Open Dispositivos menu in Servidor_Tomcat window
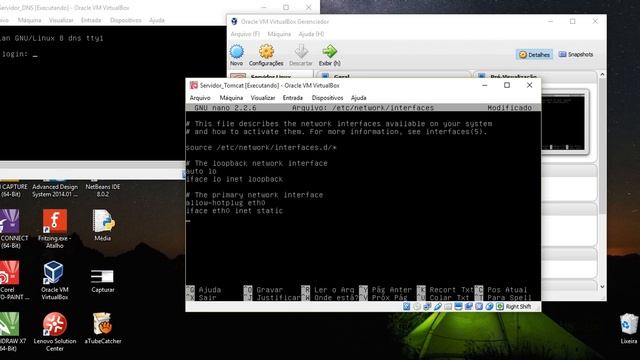The width and height of the screenshot is (640, 360). coord(327,98)
